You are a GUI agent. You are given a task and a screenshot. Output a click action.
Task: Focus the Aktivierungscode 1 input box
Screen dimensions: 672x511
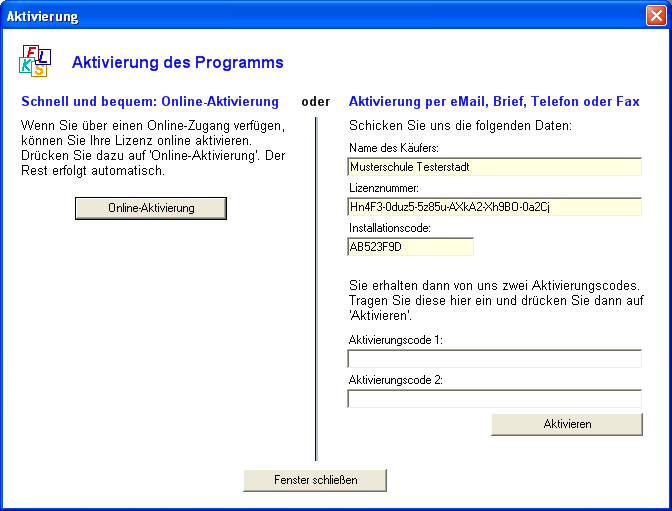click(x=494, y=359)
